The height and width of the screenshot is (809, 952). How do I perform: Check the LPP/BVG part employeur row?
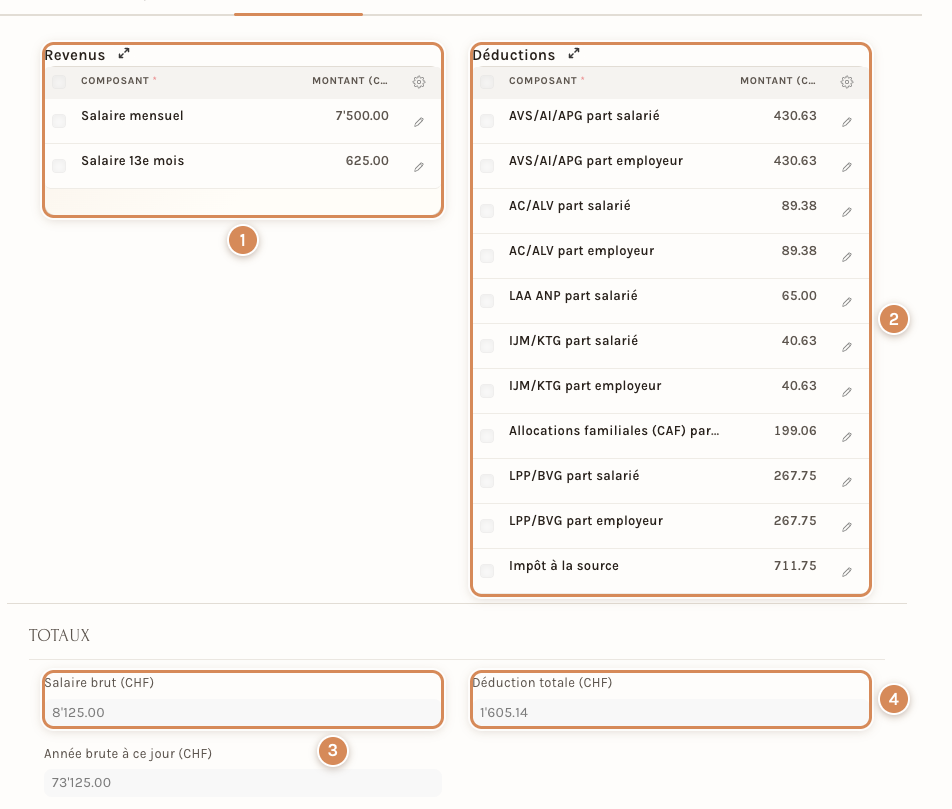click(487, 525)
